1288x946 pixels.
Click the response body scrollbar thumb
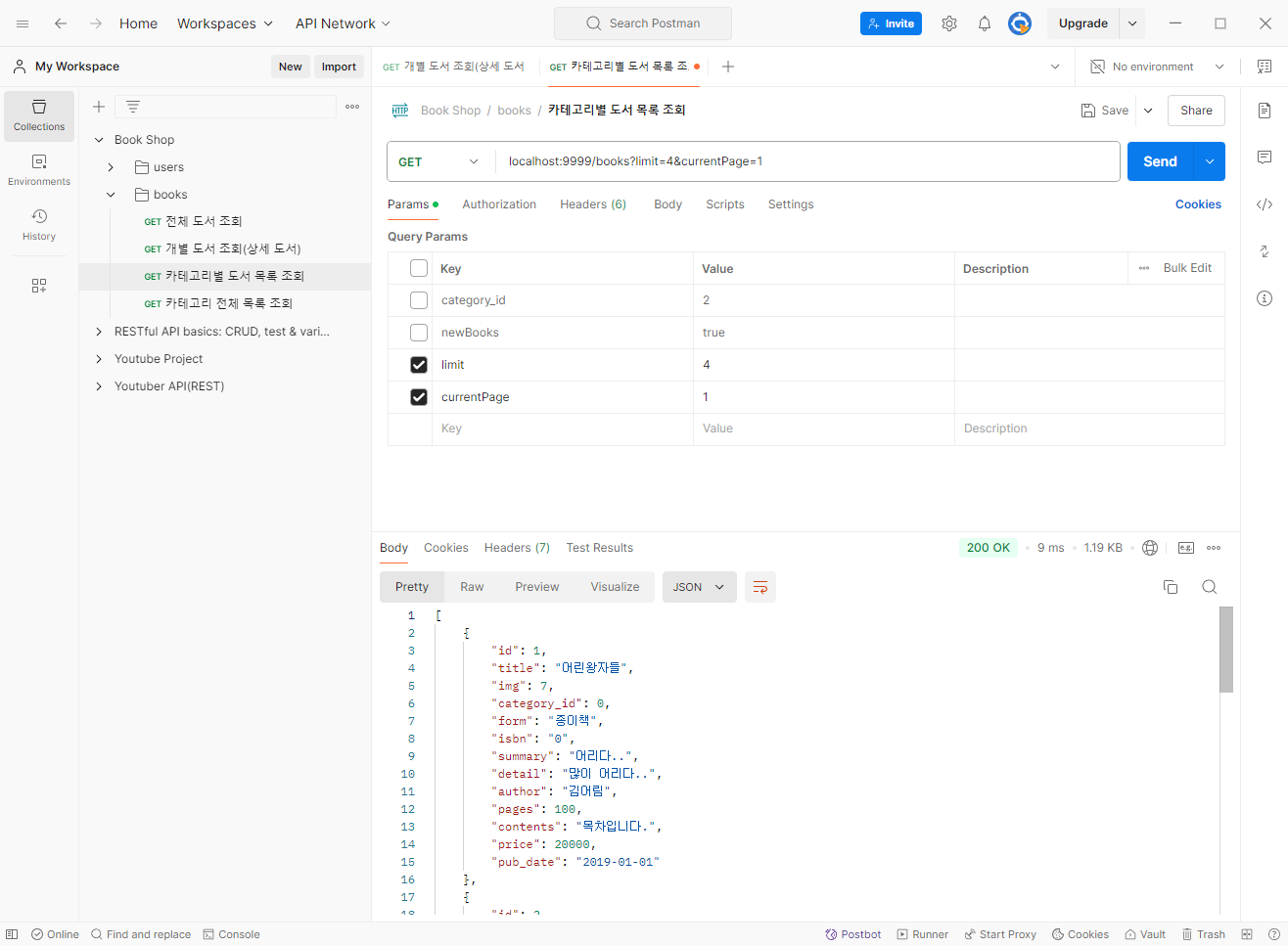[1226, 650]
